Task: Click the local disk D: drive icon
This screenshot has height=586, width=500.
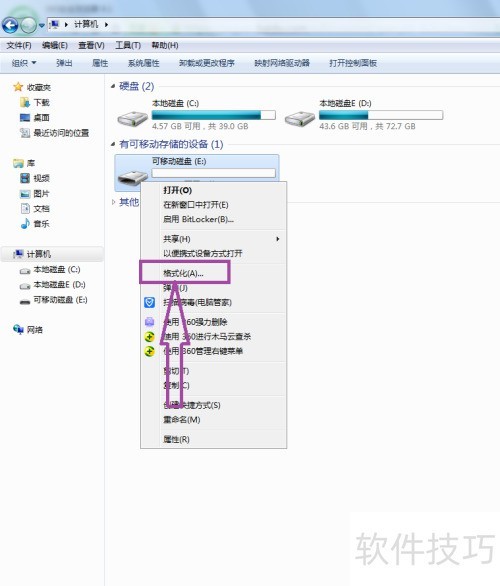Action: coord(300,119)
